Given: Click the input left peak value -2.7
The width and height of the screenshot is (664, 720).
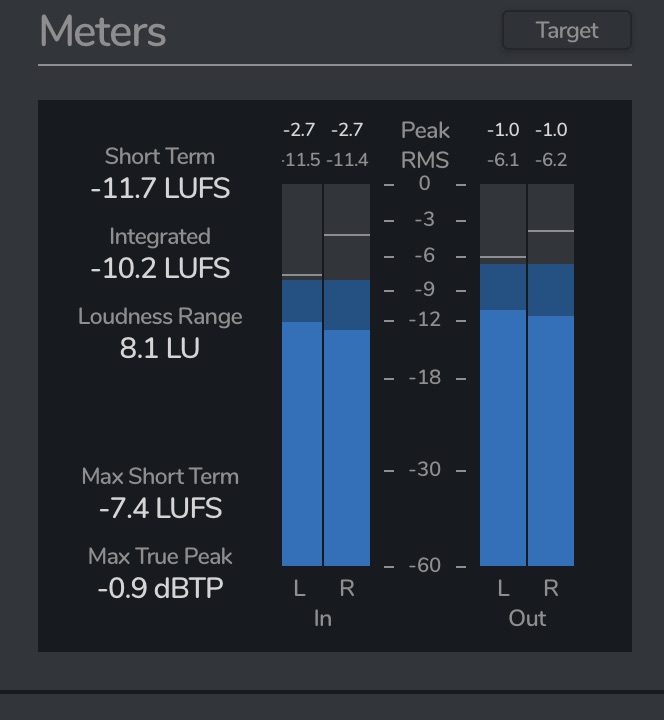Looking at the screenshot, I should pyautogui.click(x=299, y=130).
